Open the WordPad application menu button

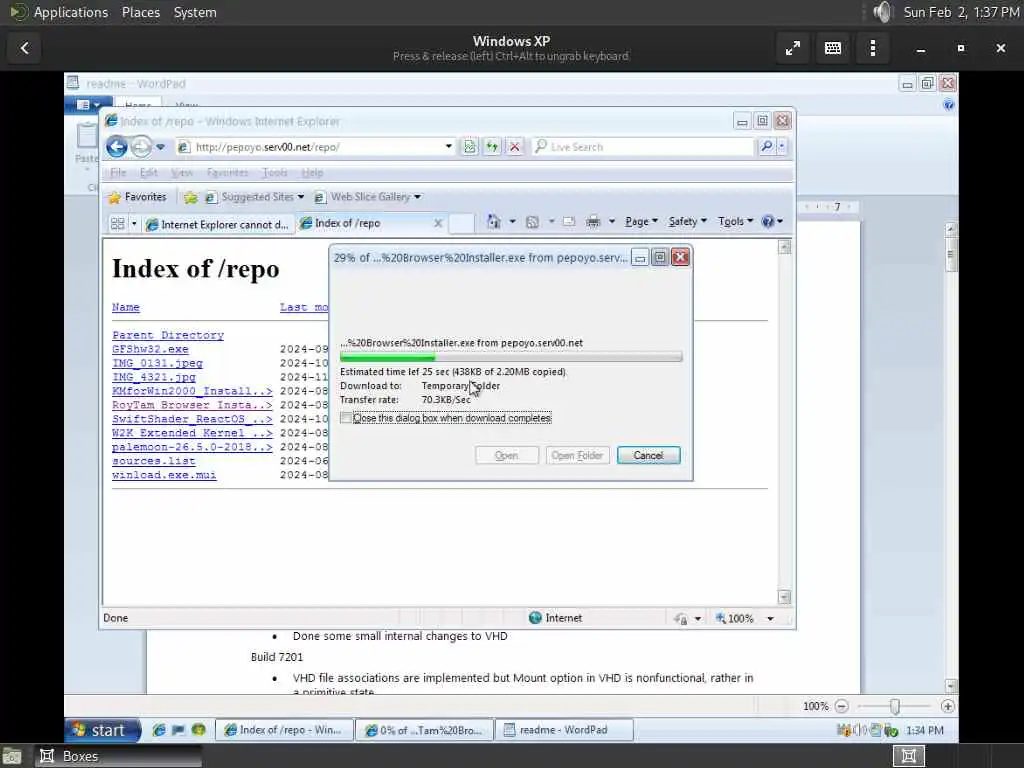click(88, 104)
